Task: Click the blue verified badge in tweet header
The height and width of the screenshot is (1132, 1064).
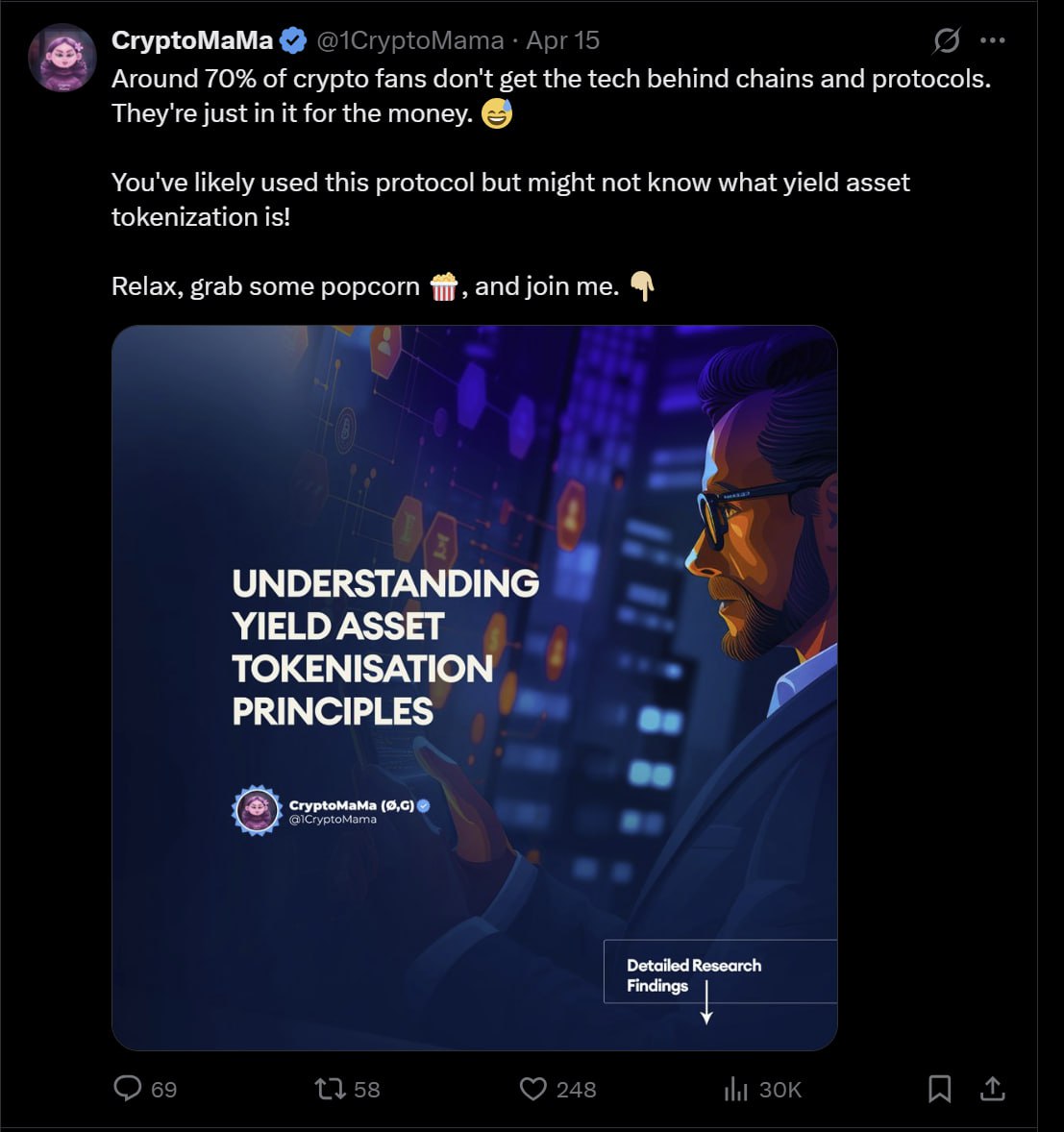Action: coord(293,40)
